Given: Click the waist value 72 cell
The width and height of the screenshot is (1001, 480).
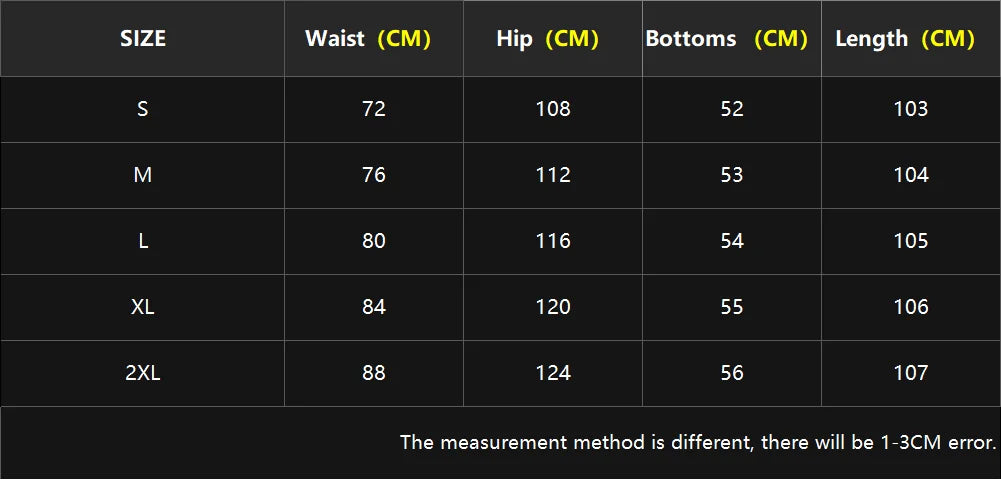Looking at the screenshot, I should click(374, 109).
